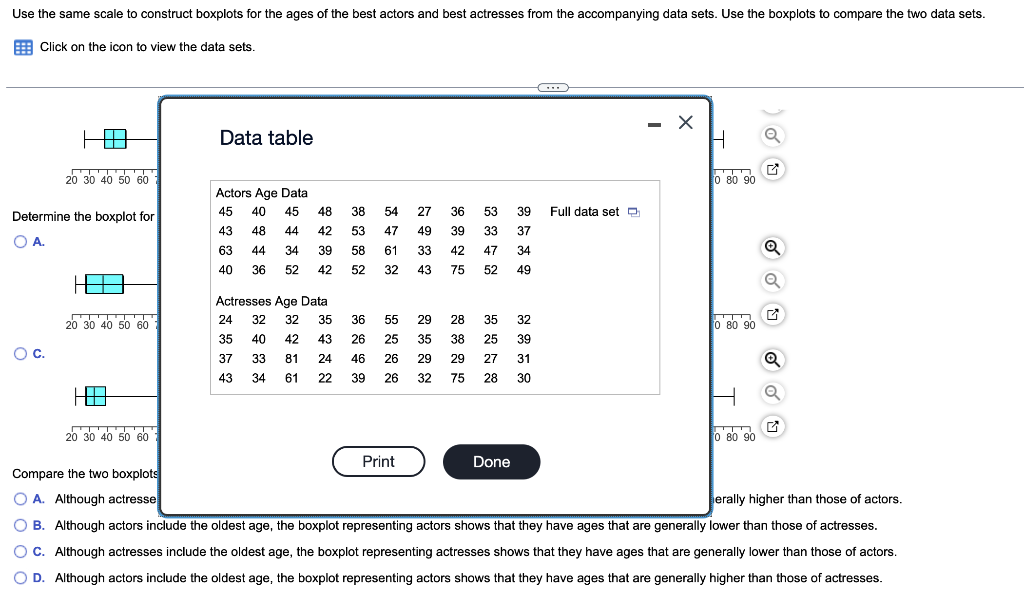
Task: Select comparison answer C about actresses' ages
Action: point(19,551)
